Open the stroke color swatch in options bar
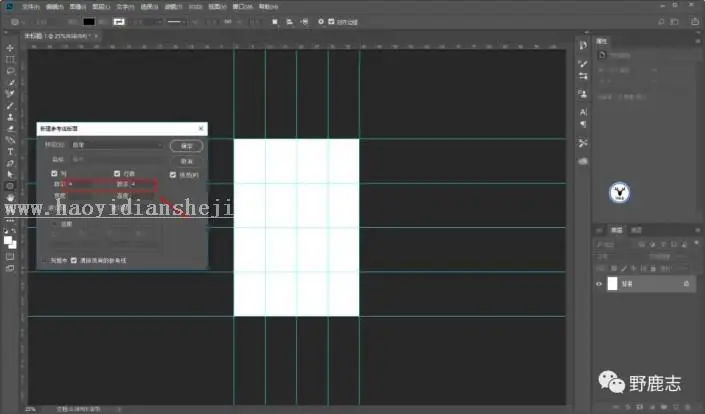The height and width of the screenshot is (414, 705). [x=119, y=22]
